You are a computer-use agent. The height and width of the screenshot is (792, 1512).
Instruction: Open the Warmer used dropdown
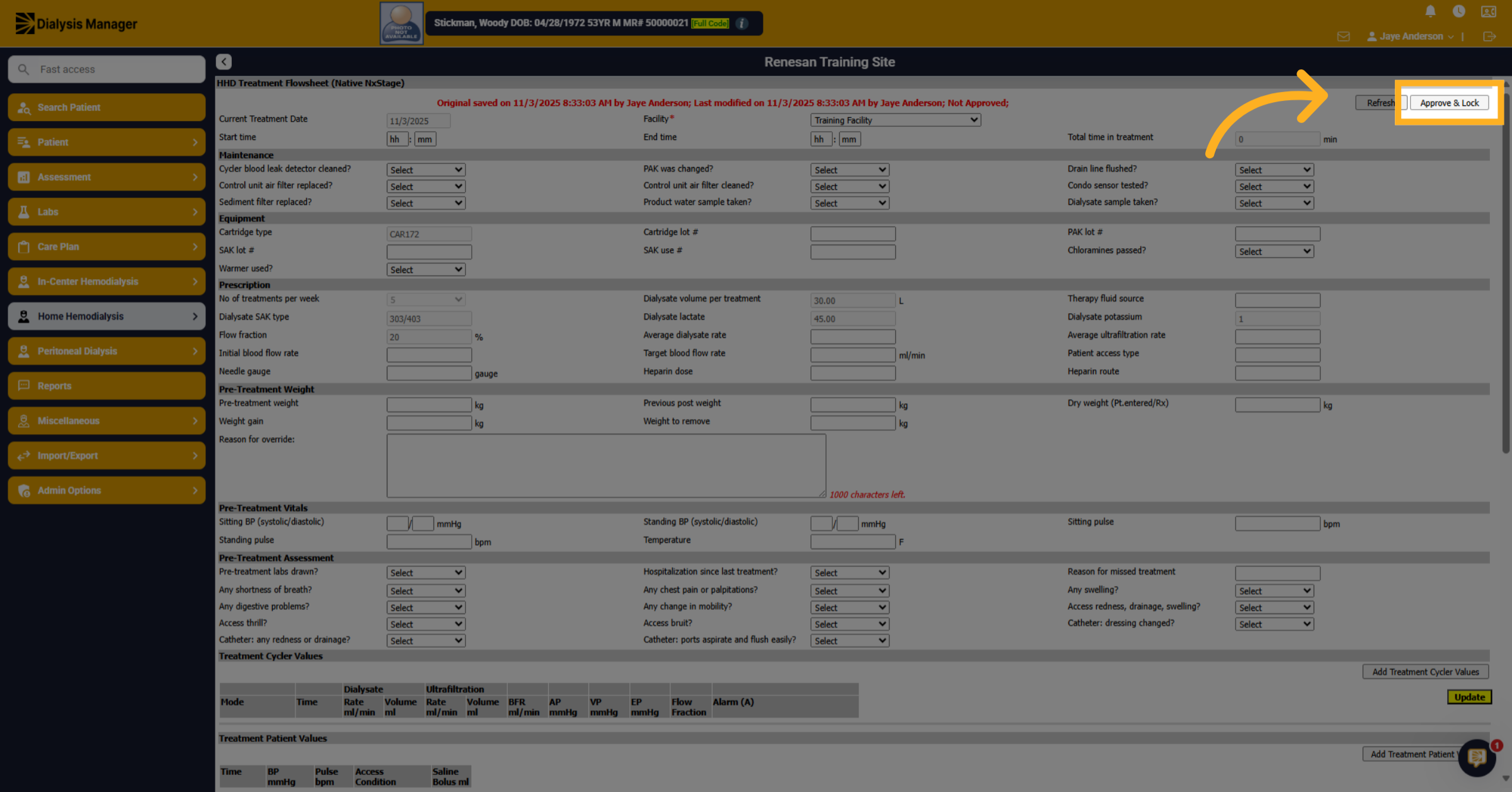(x=426, y=270)
